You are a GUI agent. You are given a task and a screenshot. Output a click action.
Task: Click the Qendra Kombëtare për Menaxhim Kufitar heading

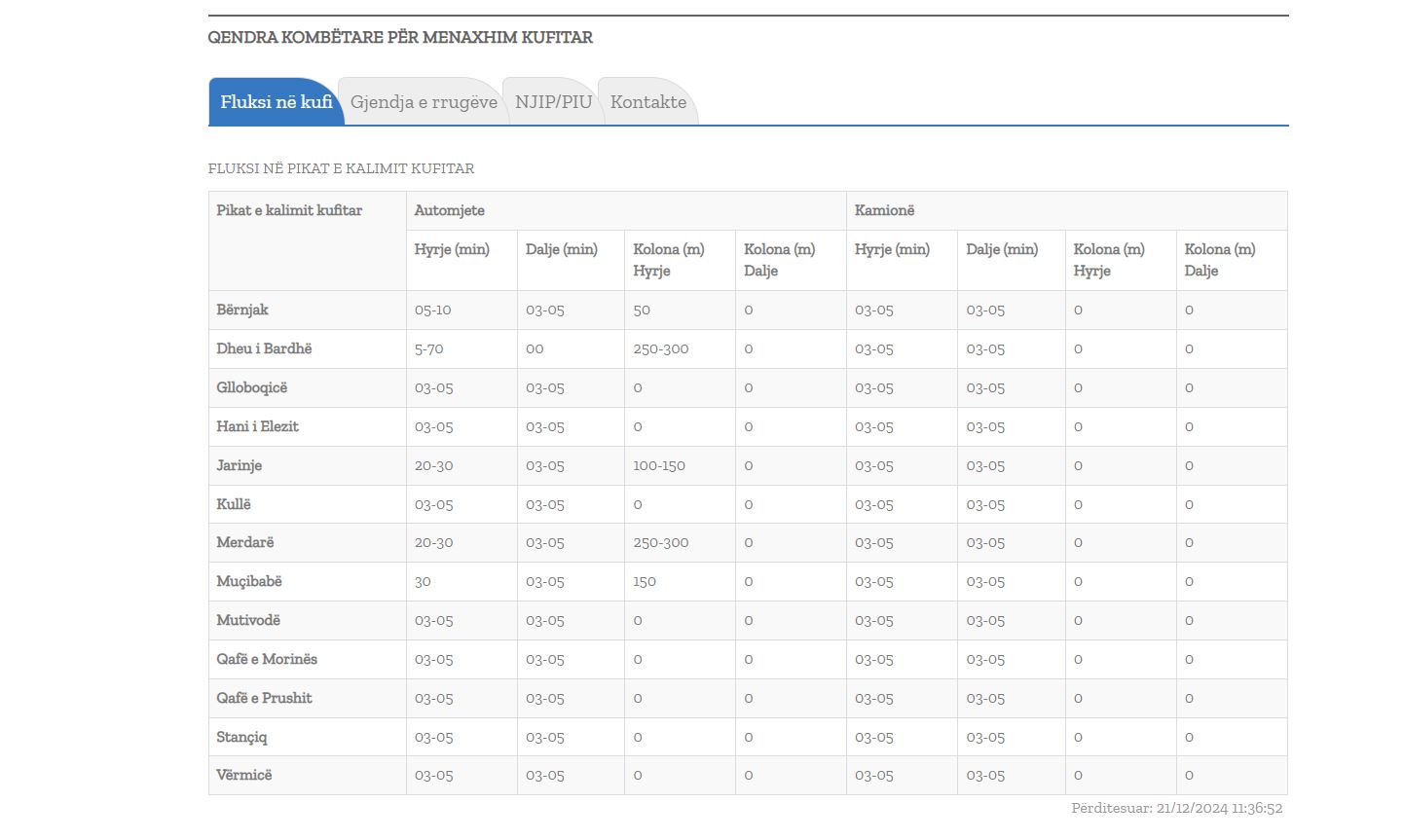[400, 38]
